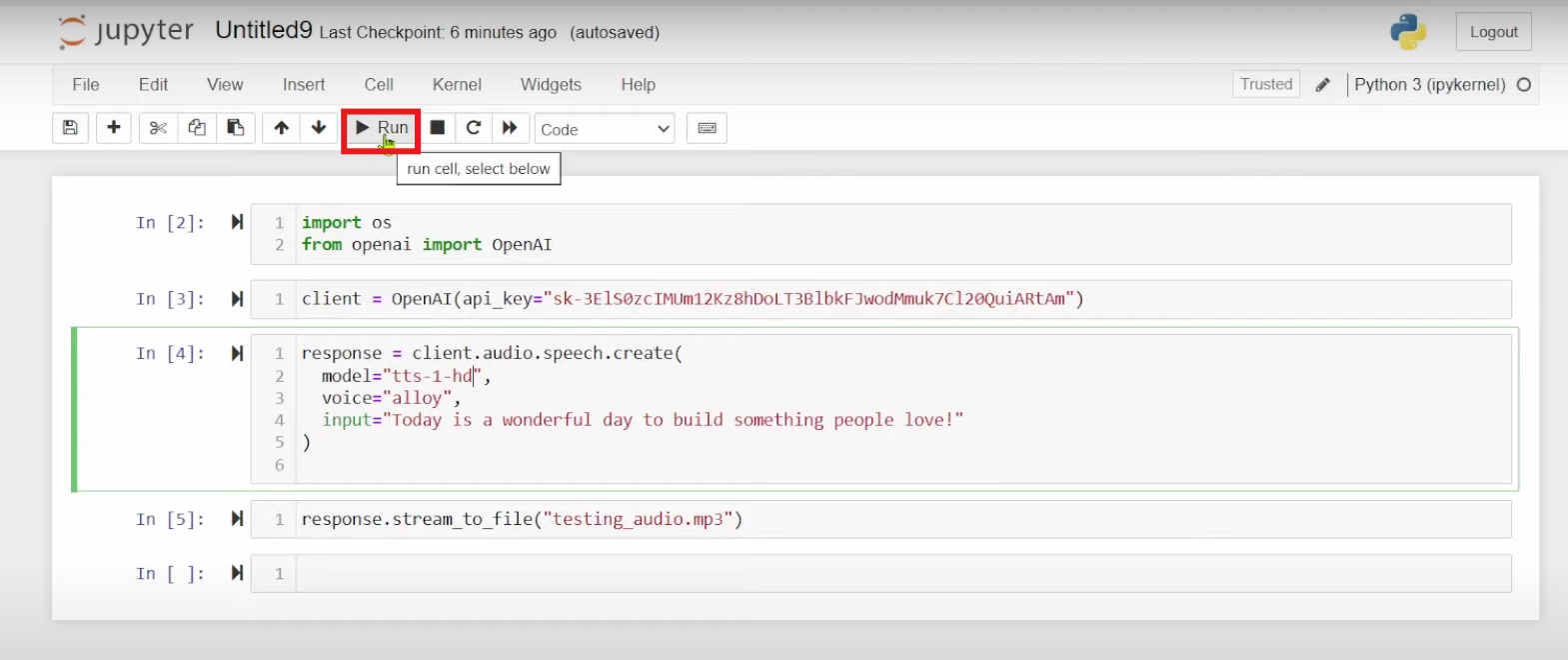Image resolution: width=1568 pixels, height=660 pixels.
Task: Restart the kernel with the circular arrow
Action: [x=474, y=128]
